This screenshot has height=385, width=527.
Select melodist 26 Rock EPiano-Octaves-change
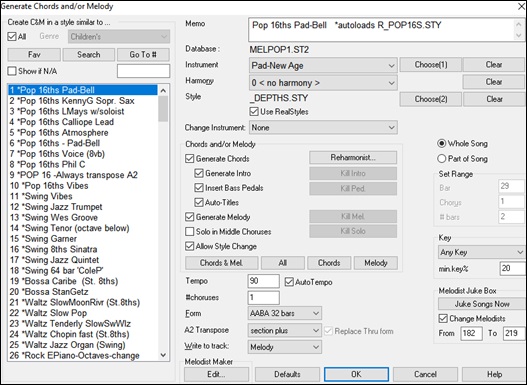[83, 355]
